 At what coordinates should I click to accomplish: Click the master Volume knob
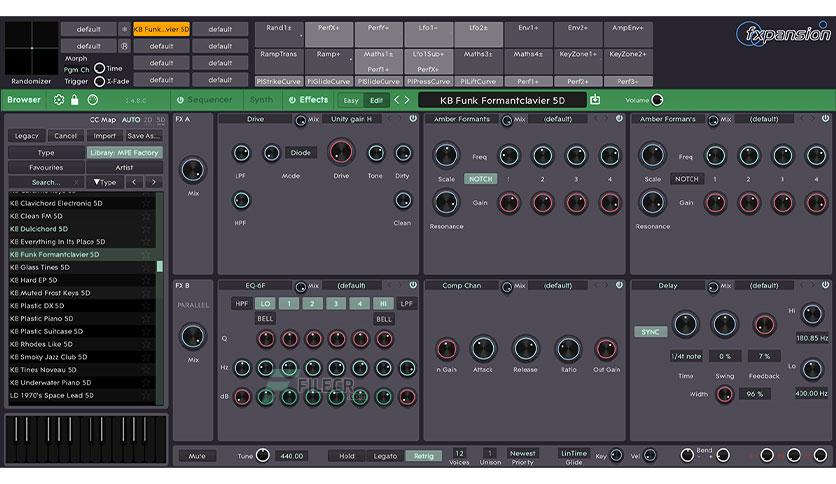pyautogui.click(x=657, y=100)
